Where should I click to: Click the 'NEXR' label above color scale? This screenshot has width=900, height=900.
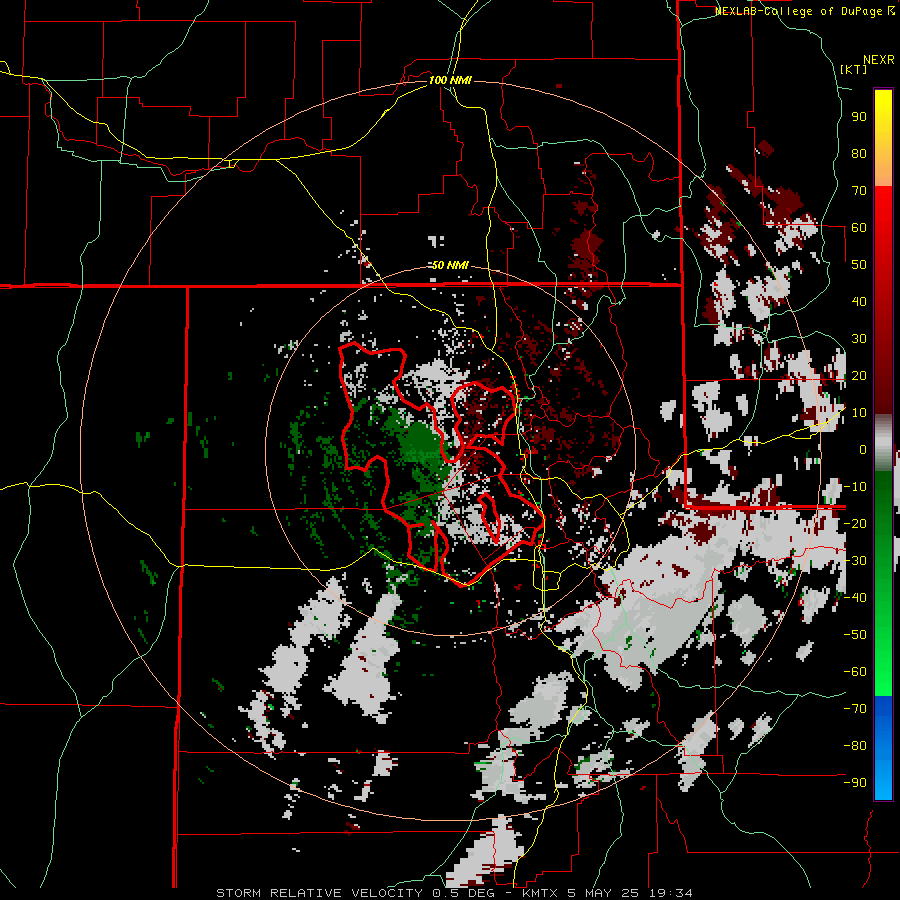(879, 60)
